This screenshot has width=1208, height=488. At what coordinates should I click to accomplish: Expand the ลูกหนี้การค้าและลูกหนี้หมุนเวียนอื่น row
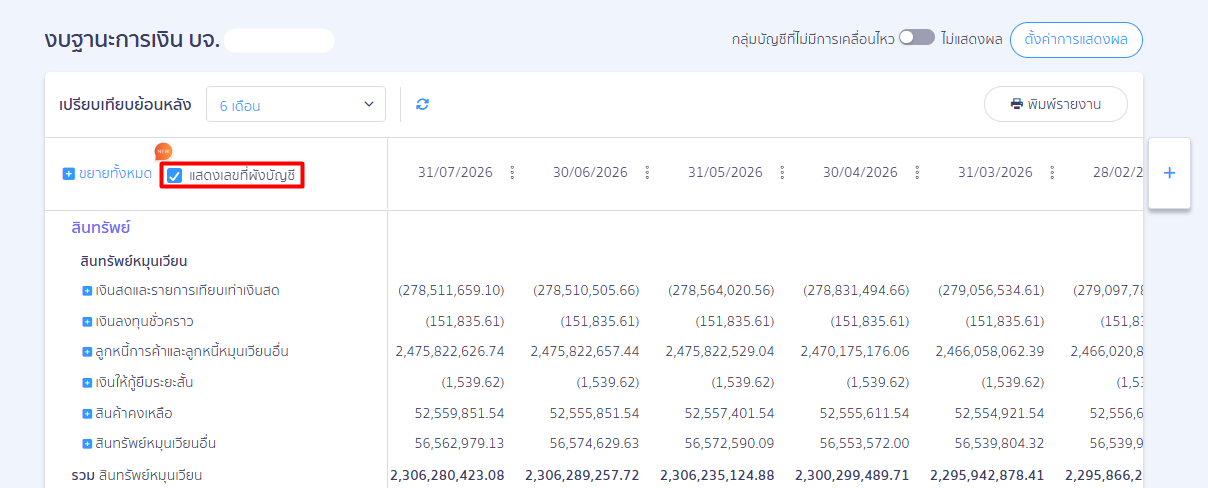click(87, 352)
